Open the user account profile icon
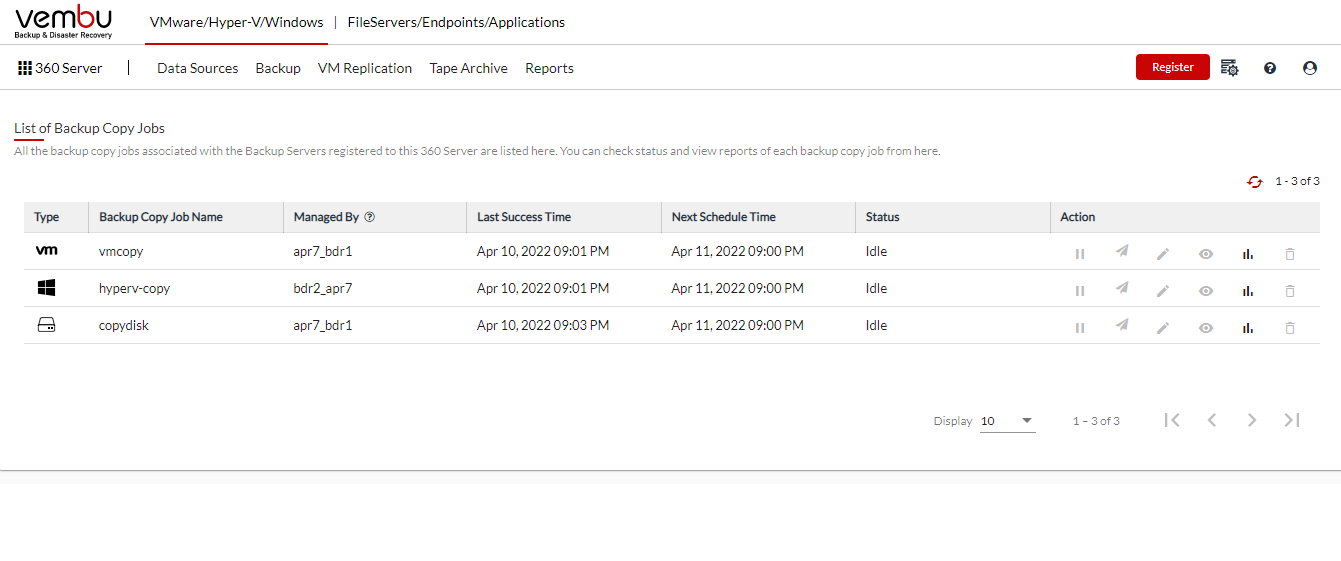The height and width of the screenshot is (561, 1341). point(1310,68)
